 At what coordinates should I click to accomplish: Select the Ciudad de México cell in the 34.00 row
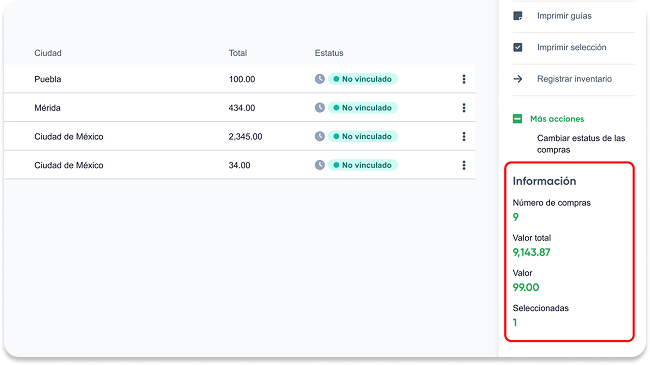(x=69, y=165)
